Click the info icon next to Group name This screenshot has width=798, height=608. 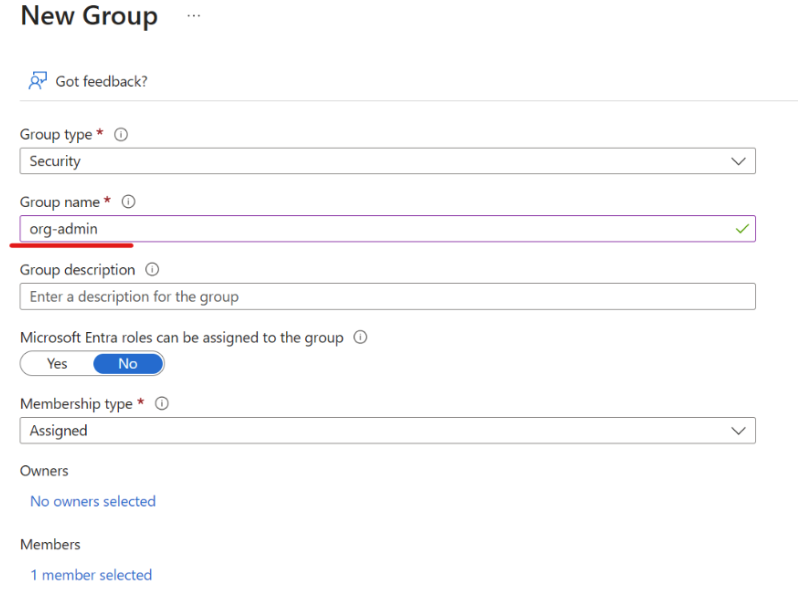coord(128,202)
